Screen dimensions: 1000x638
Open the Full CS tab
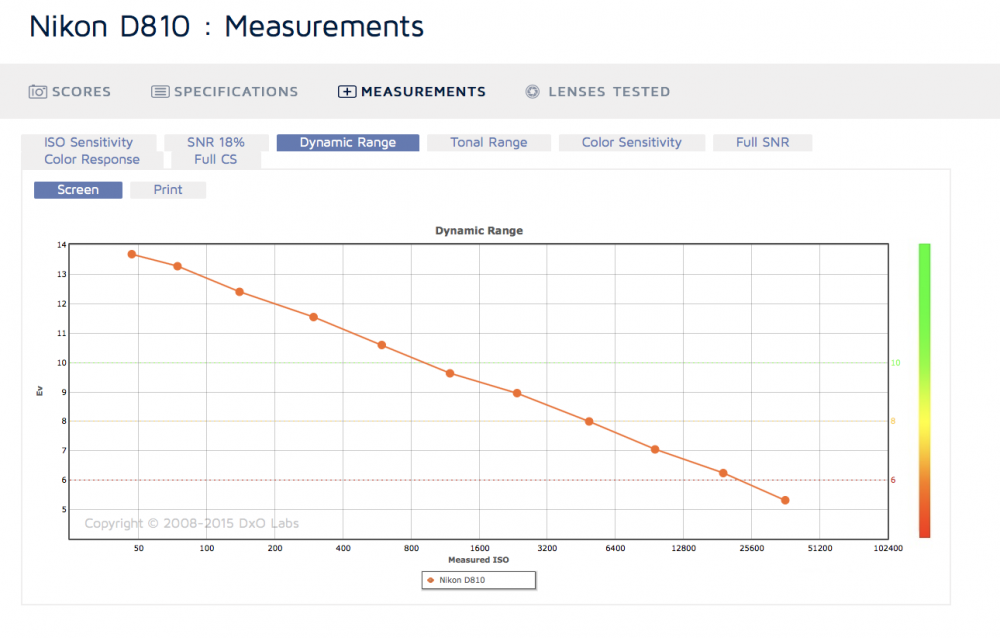[216, 160]
